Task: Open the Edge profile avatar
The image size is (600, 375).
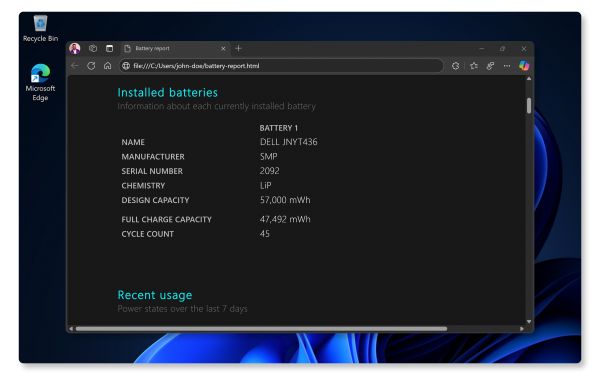Action: point(75,49)
